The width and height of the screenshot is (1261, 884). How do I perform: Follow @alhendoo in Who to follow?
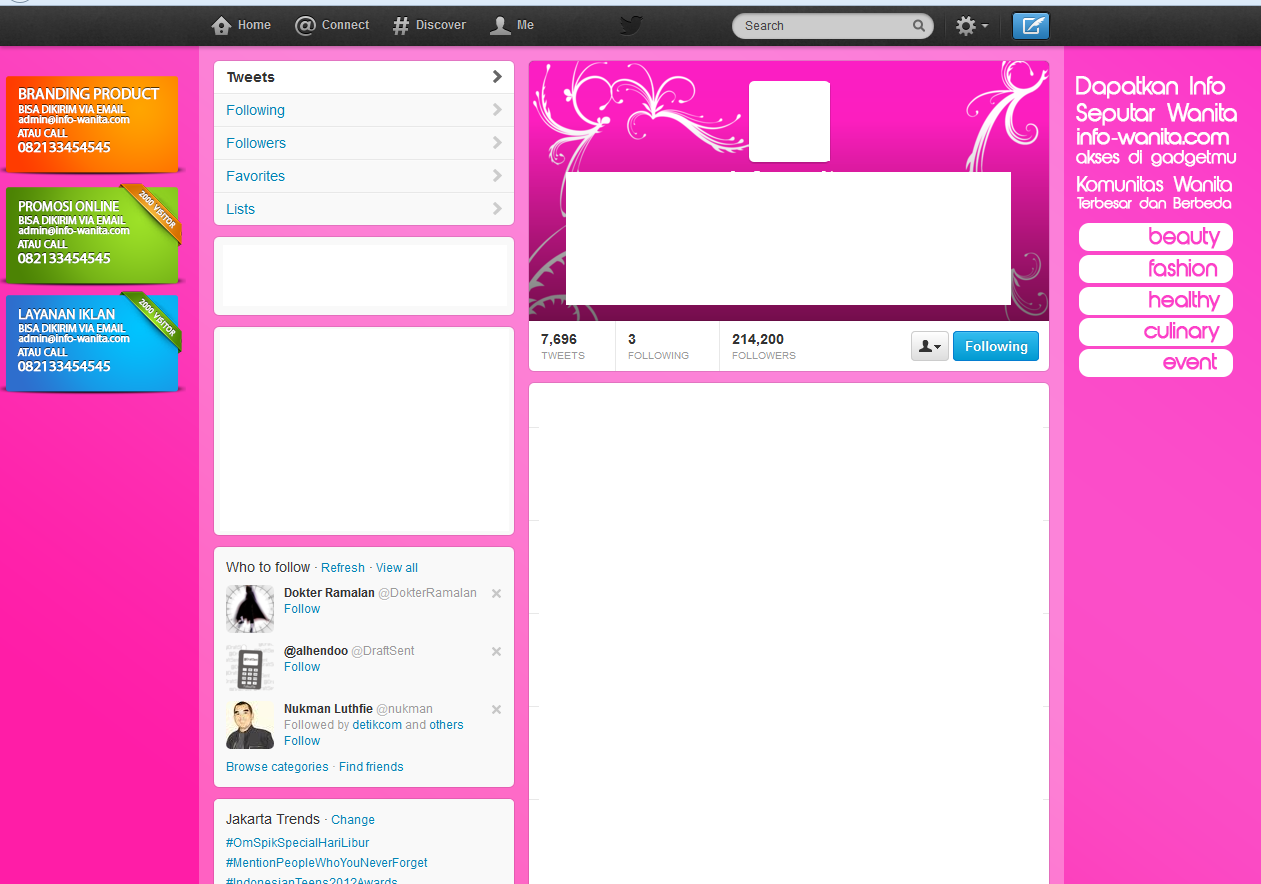pos(301,666)
